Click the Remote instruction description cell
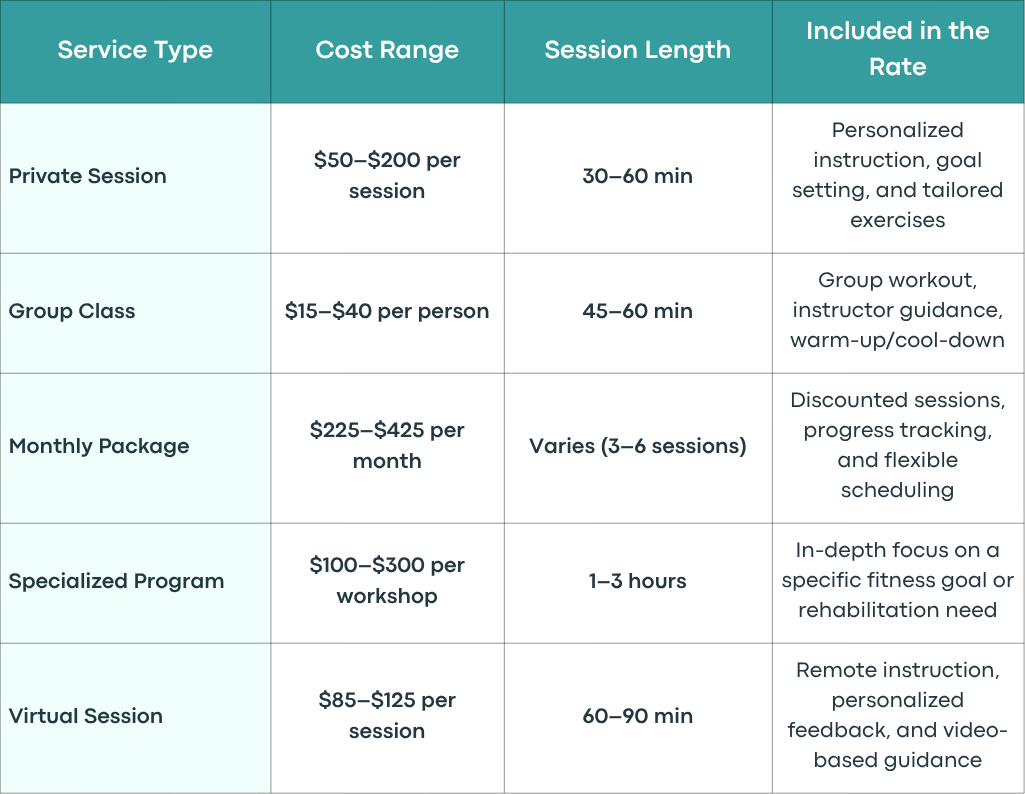This screenshot has height=794, width=1025. (898, 716)
